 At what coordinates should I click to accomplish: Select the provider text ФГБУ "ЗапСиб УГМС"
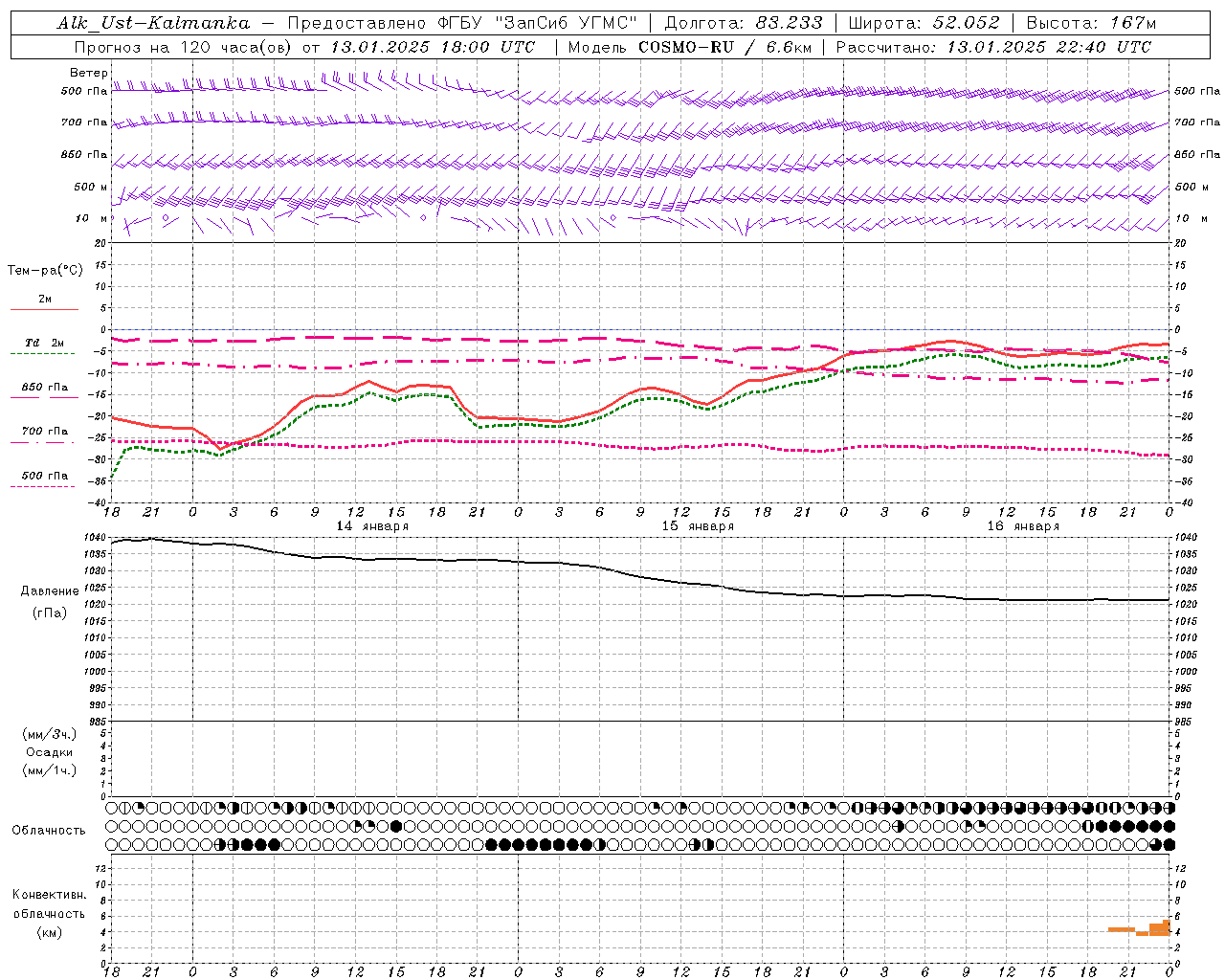[538, 23]
